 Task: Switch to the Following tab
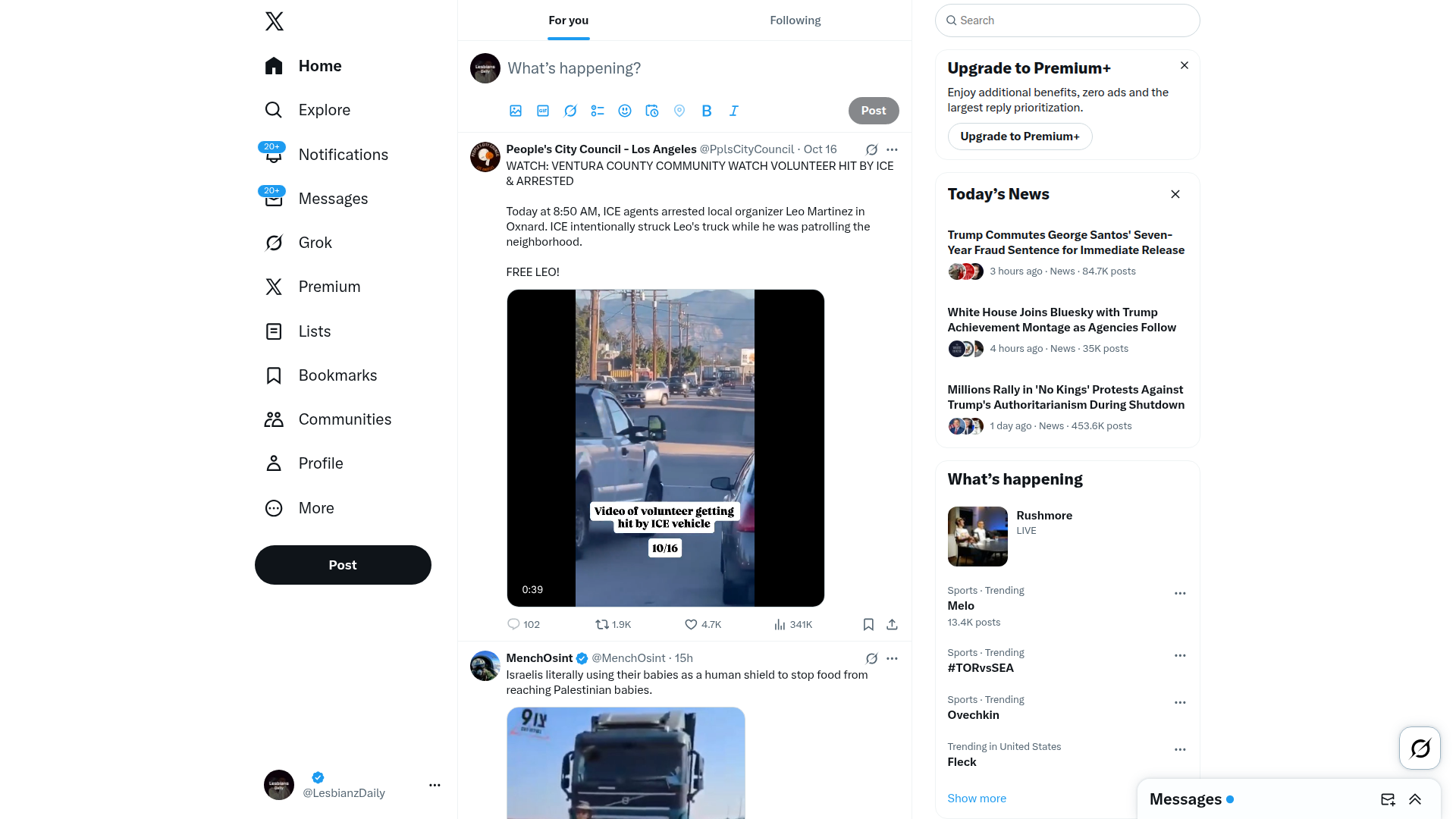click(795, 20)
